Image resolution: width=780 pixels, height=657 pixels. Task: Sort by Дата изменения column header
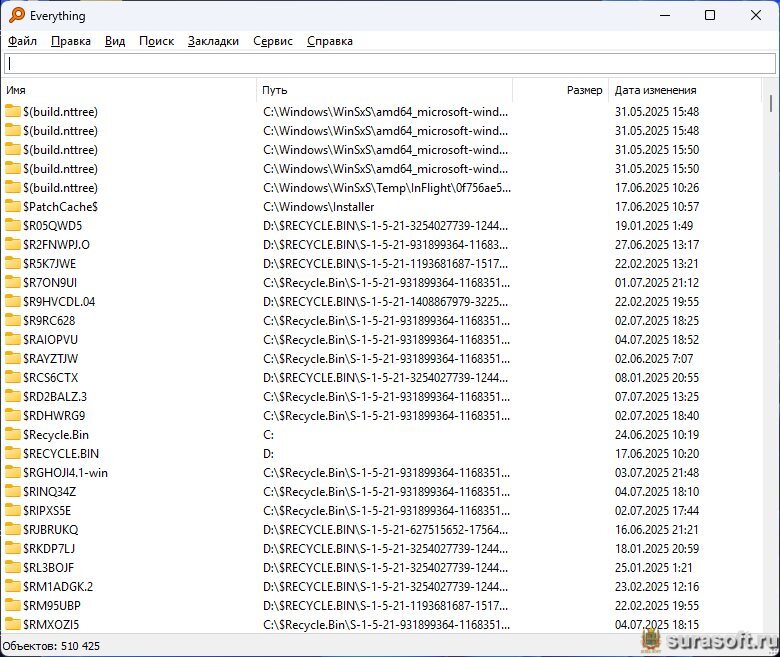pyautogui.click(x=684, y=90)
